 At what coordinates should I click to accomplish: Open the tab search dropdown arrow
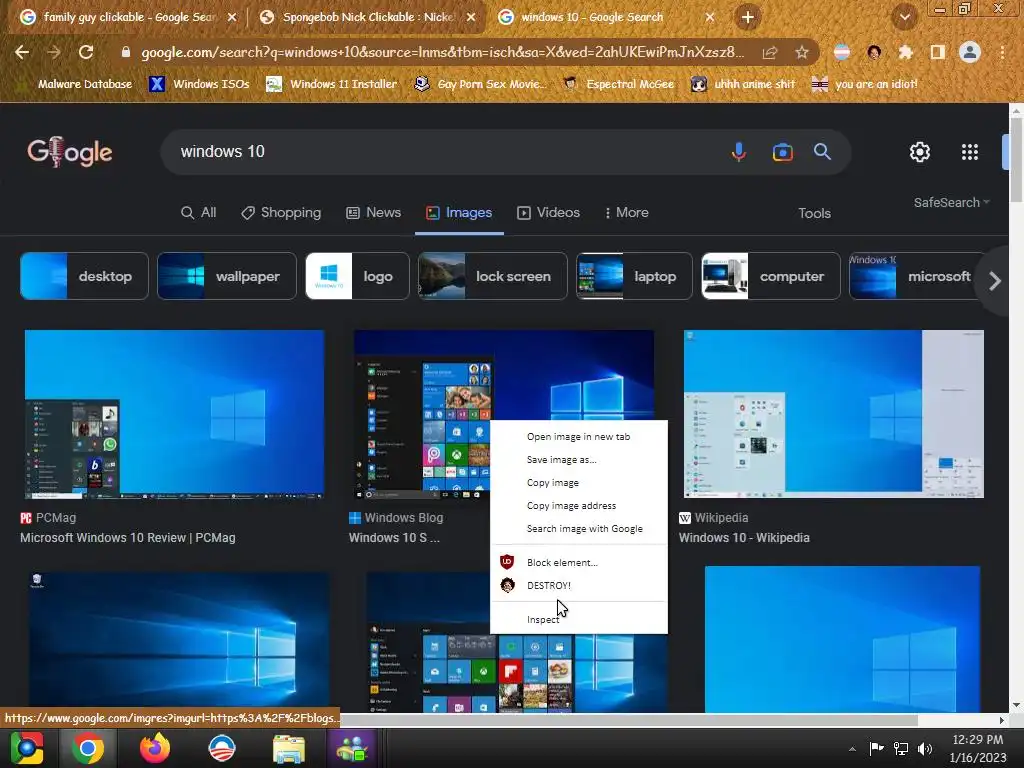(905, 17)
